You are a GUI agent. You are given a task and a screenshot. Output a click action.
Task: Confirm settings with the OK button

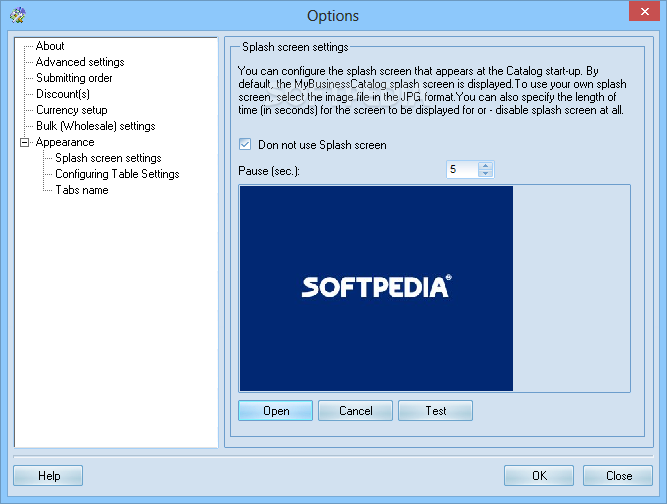point(539,476)
